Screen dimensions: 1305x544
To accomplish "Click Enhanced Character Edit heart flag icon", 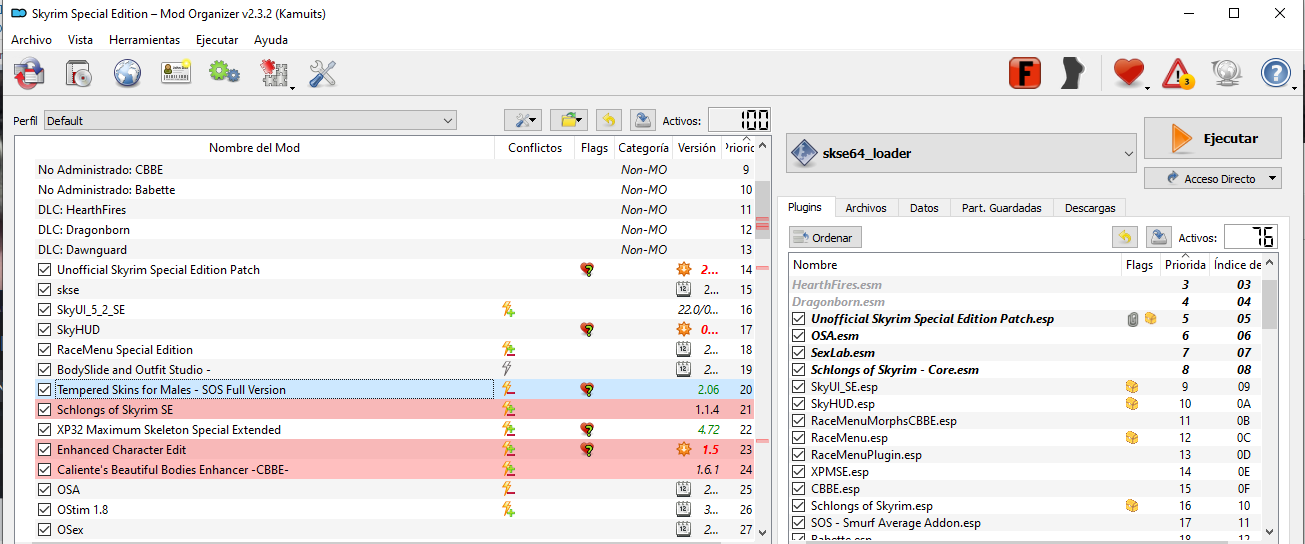I will tap(587, 450).
